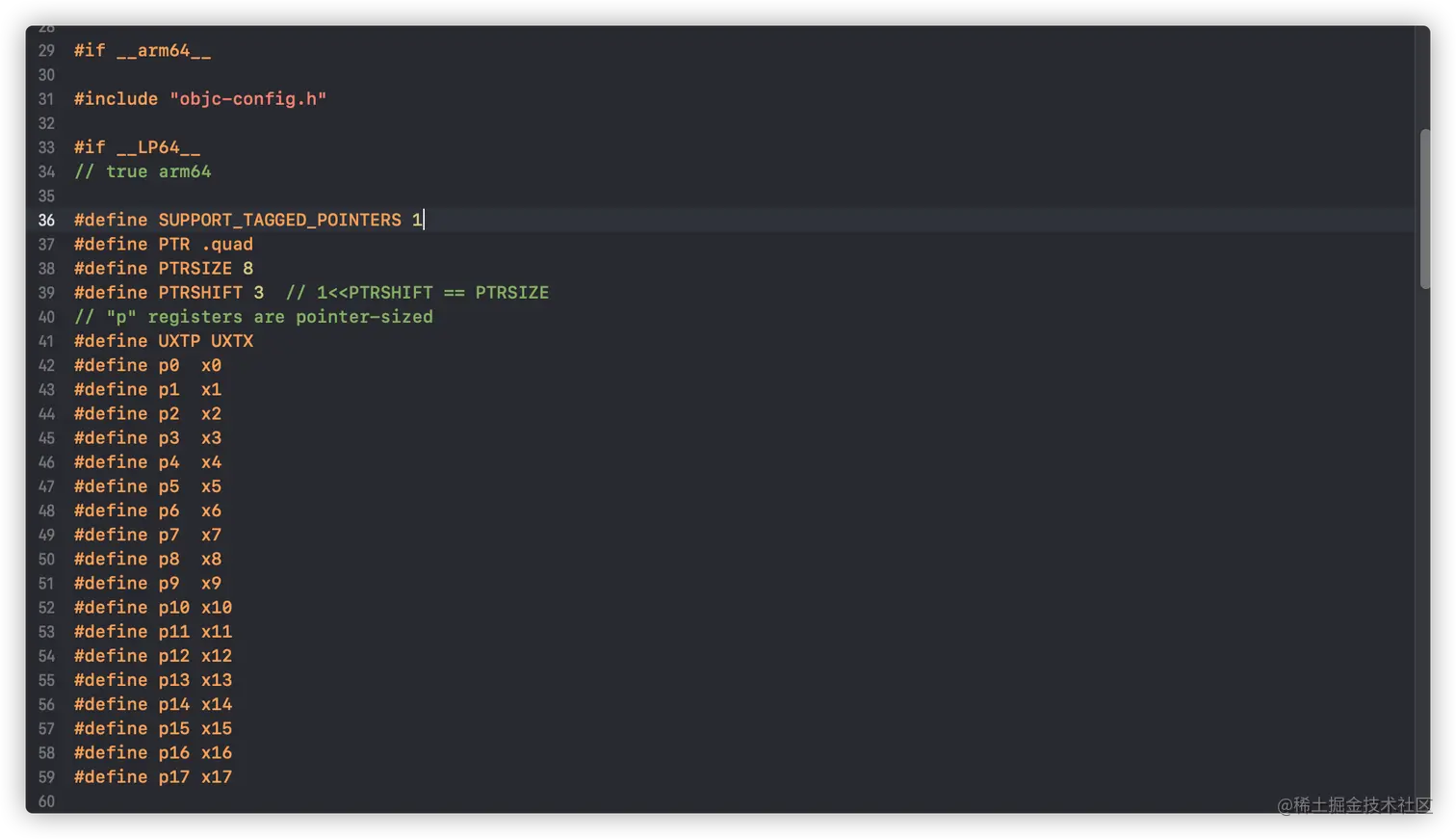Place cursor on UXTX on line 41
Viewport: 1456px width, 839px height.
click(x=232, y=341)
